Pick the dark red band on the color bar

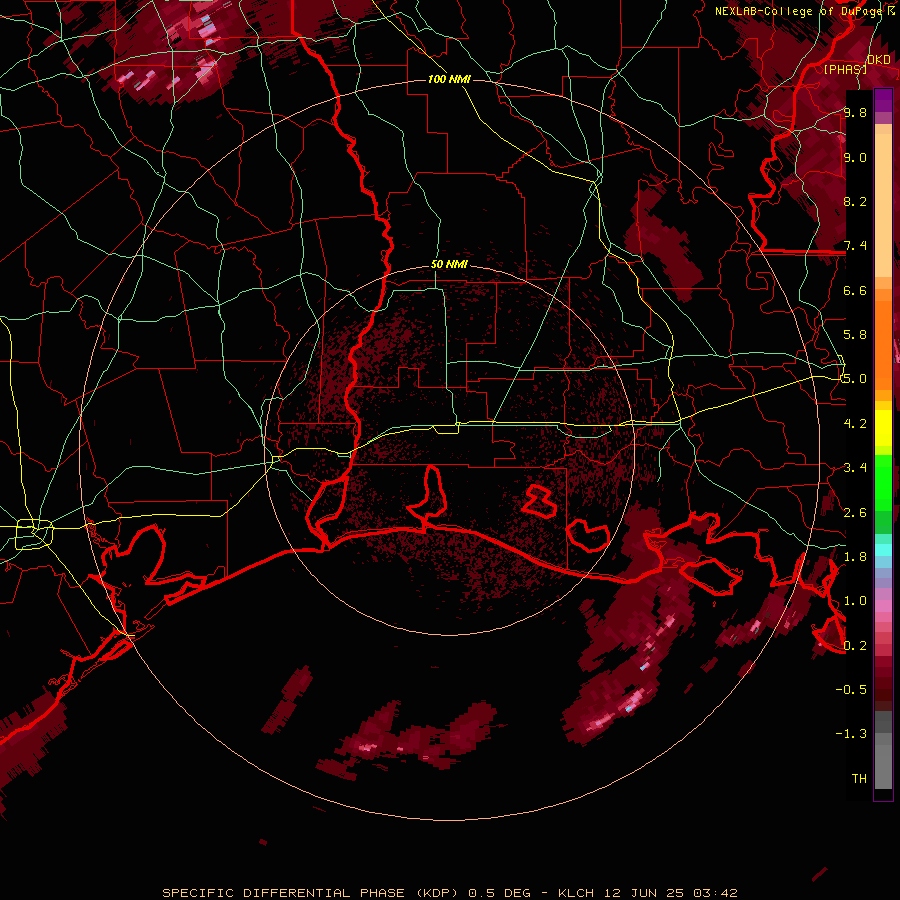(883, 684)
